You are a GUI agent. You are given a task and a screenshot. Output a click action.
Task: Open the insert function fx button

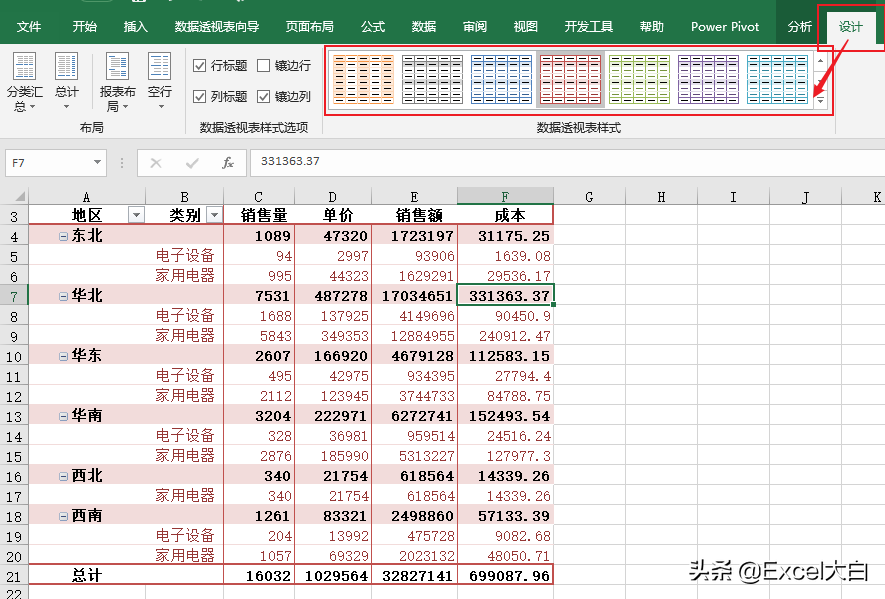[227, 163]
